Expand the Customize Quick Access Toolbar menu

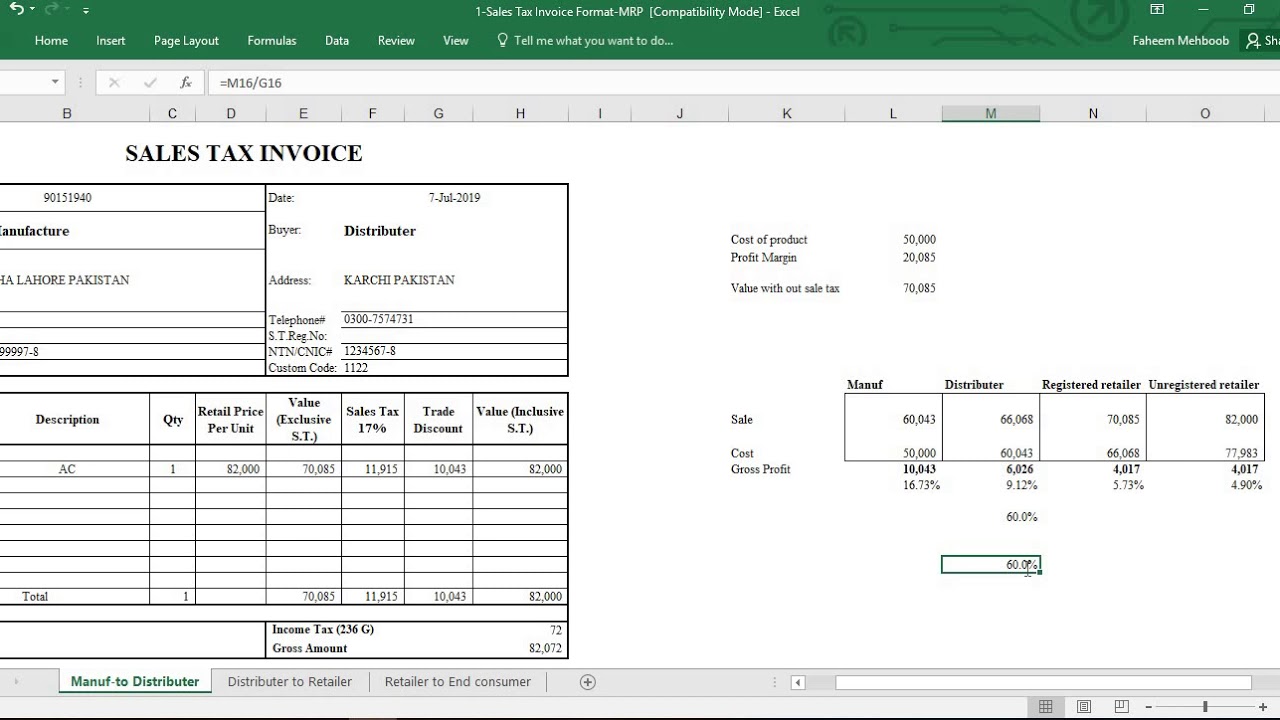tap(86, 11)
